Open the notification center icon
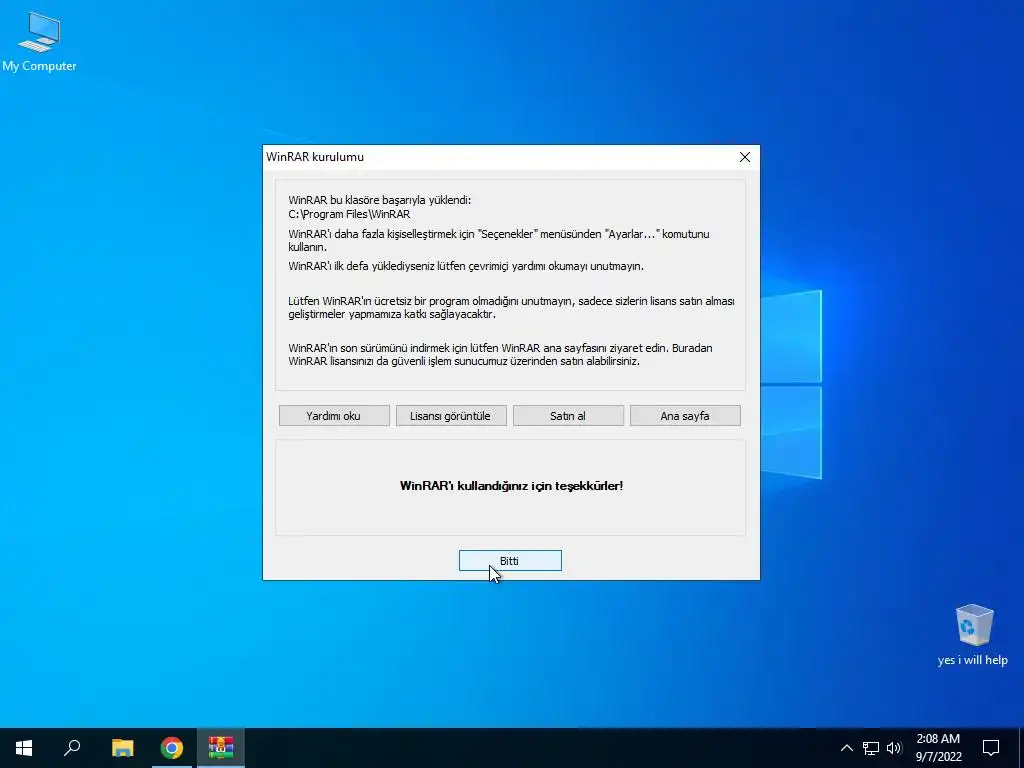This screenshot has width=1024, height=768. 991,748
